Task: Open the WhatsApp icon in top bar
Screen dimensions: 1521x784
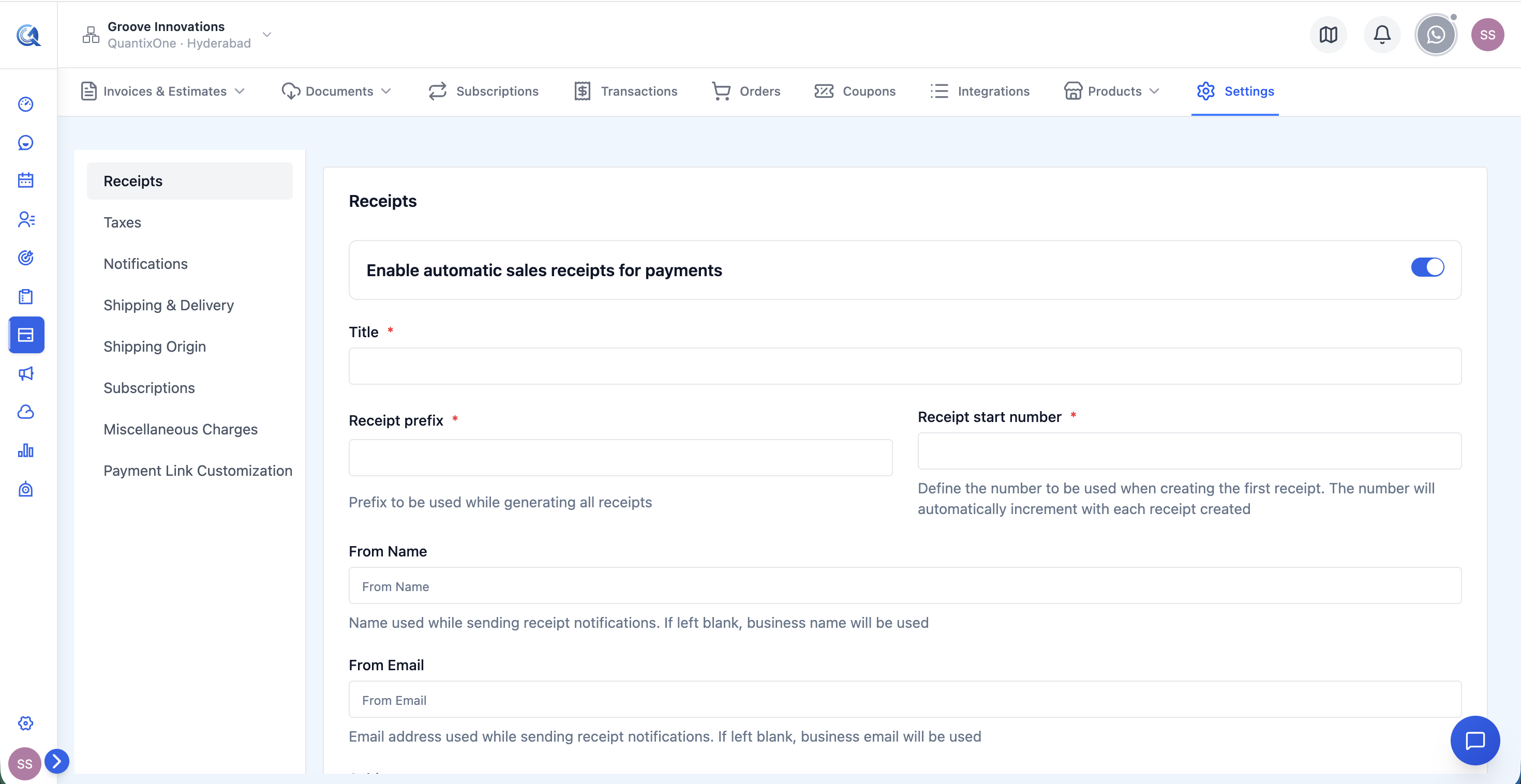Action: pos(1436,35)
